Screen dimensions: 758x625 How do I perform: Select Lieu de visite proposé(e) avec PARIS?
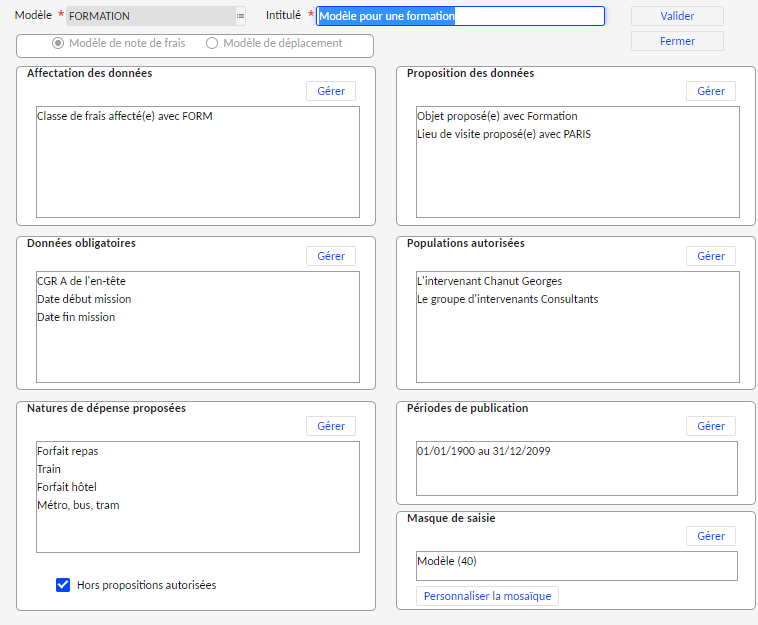pos(503,134)
